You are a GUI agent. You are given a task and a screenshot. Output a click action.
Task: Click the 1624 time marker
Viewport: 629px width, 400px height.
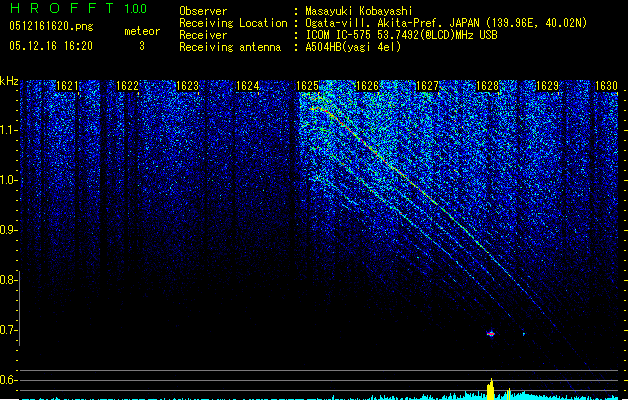[x=248, y=86]
